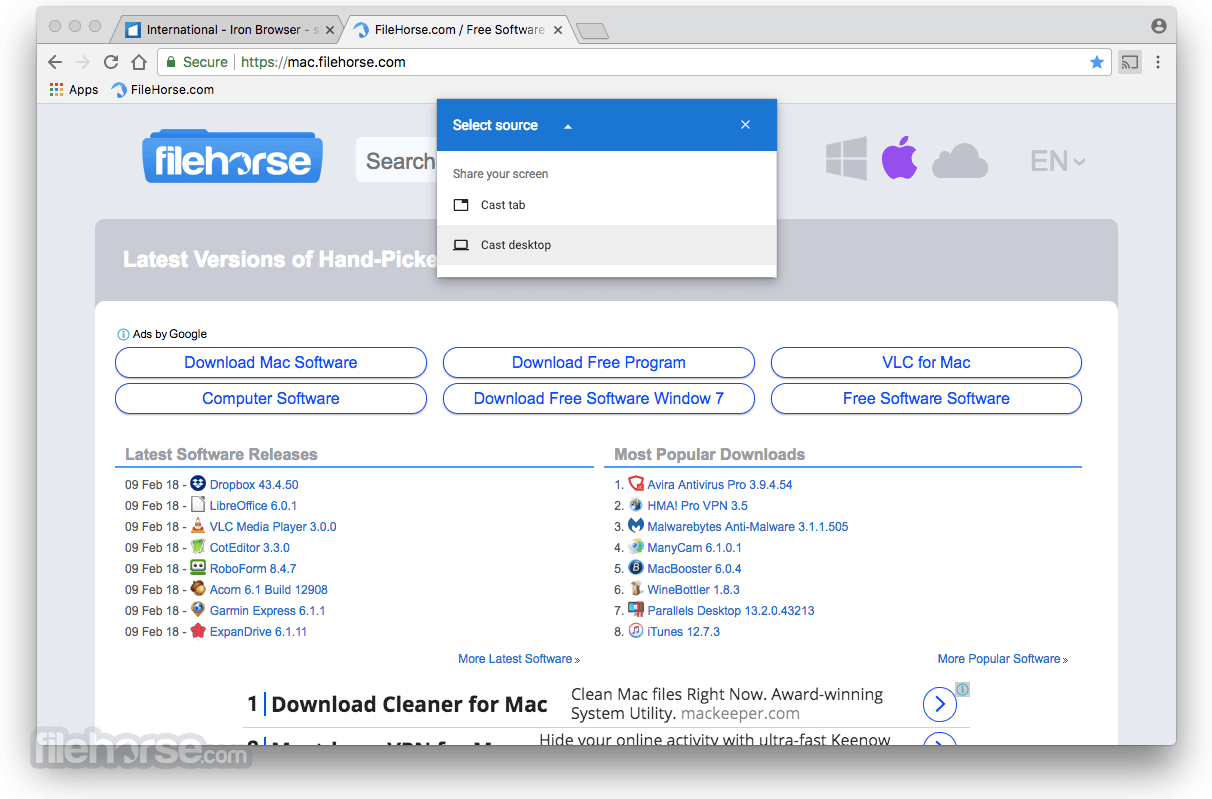Click the Cast desktop laptop icon
This screenshot has width=1212, height=799.
point(461,245)
